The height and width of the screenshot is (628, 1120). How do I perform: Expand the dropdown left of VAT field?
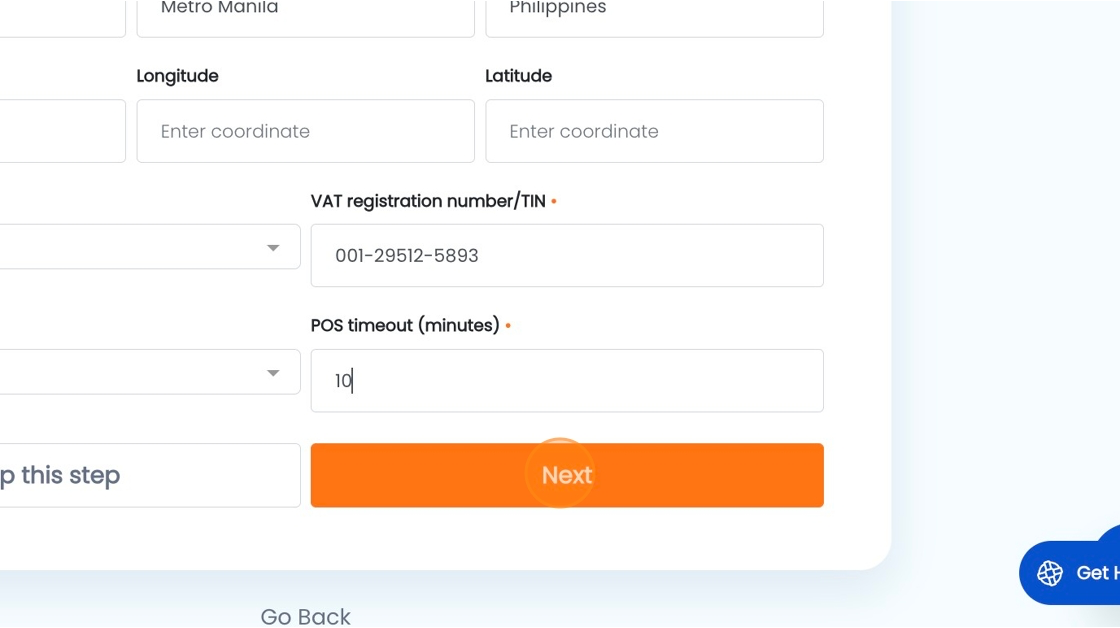click(150, 247)
